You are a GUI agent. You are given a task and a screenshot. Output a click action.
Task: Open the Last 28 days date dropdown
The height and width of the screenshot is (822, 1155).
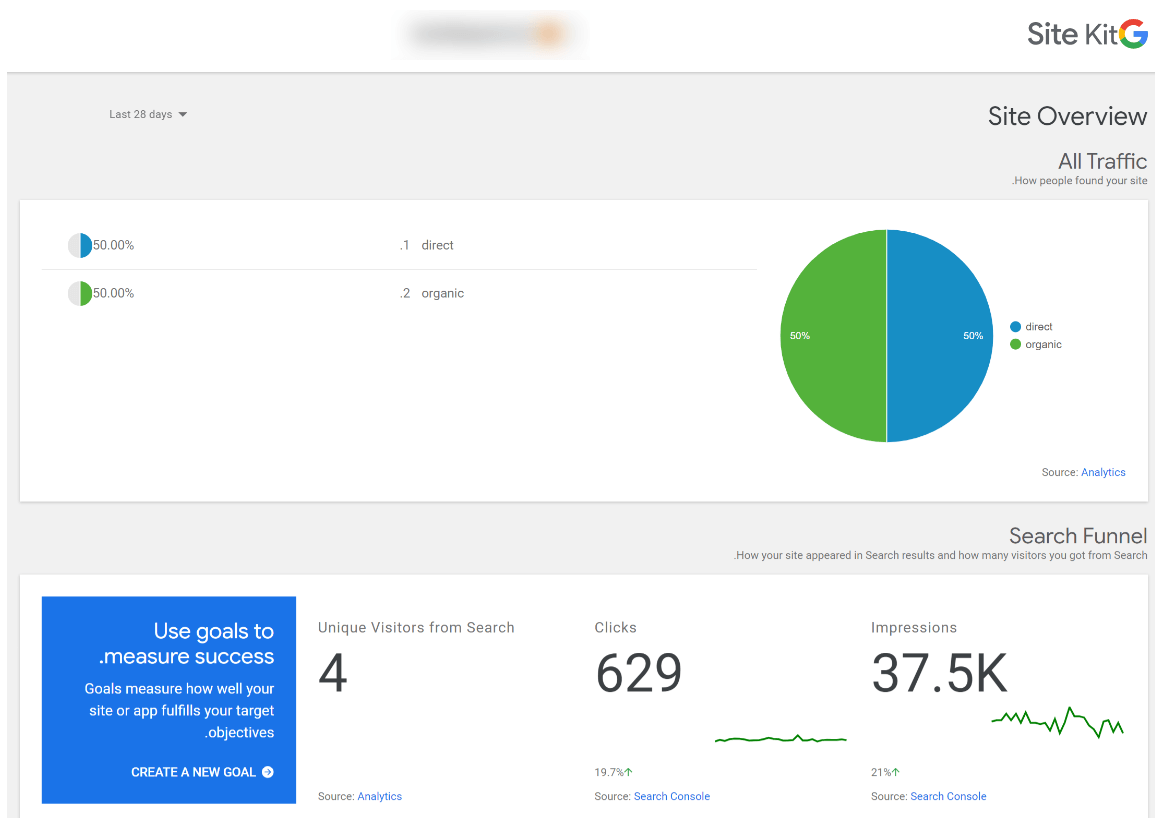[148, 114]
